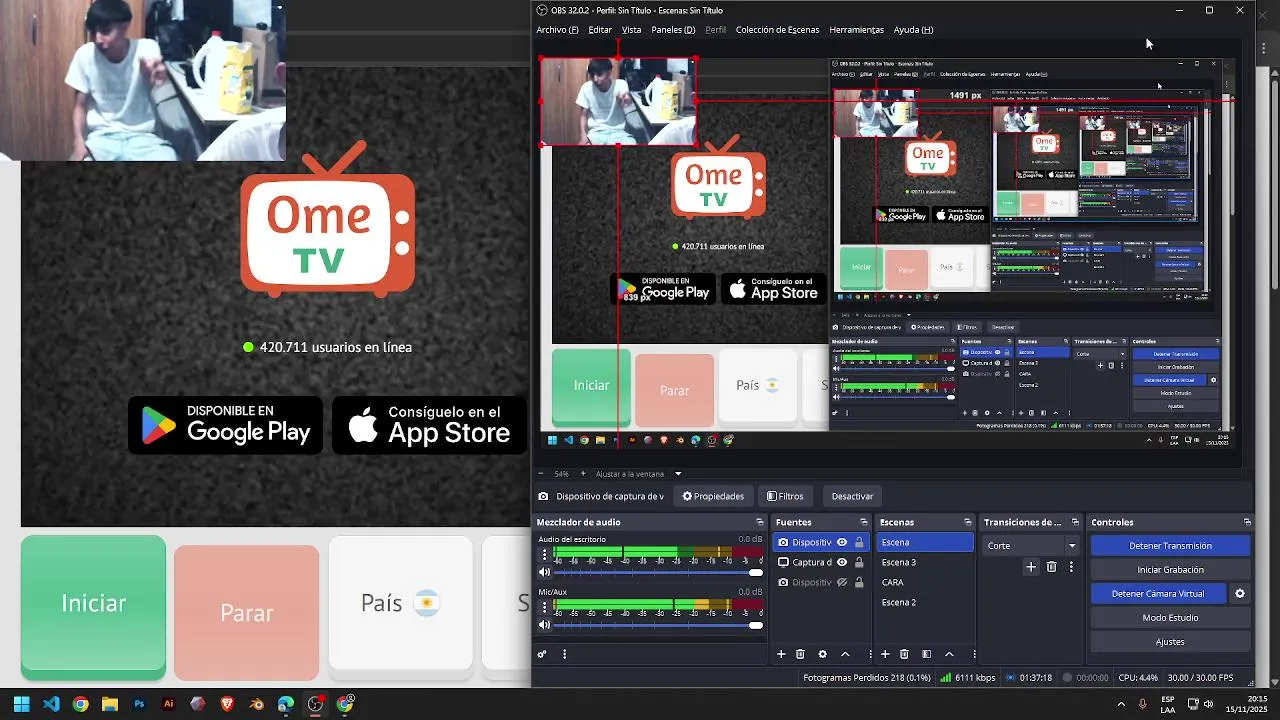Open Photoshop from taskbar
1280x720 pixels.
(139, 704)
